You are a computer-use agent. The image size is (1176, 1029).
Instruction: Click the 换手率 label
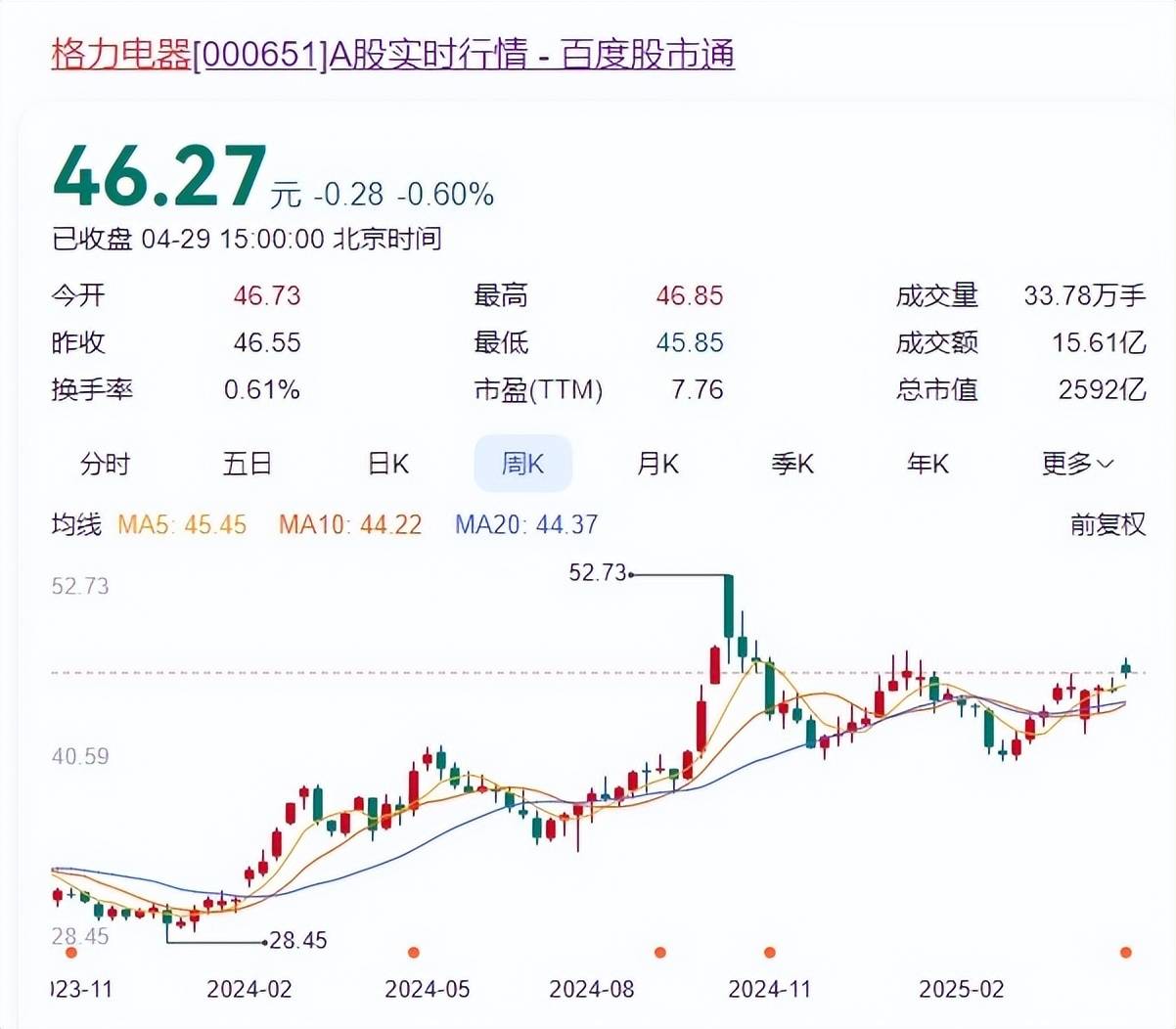coord(92,389)
